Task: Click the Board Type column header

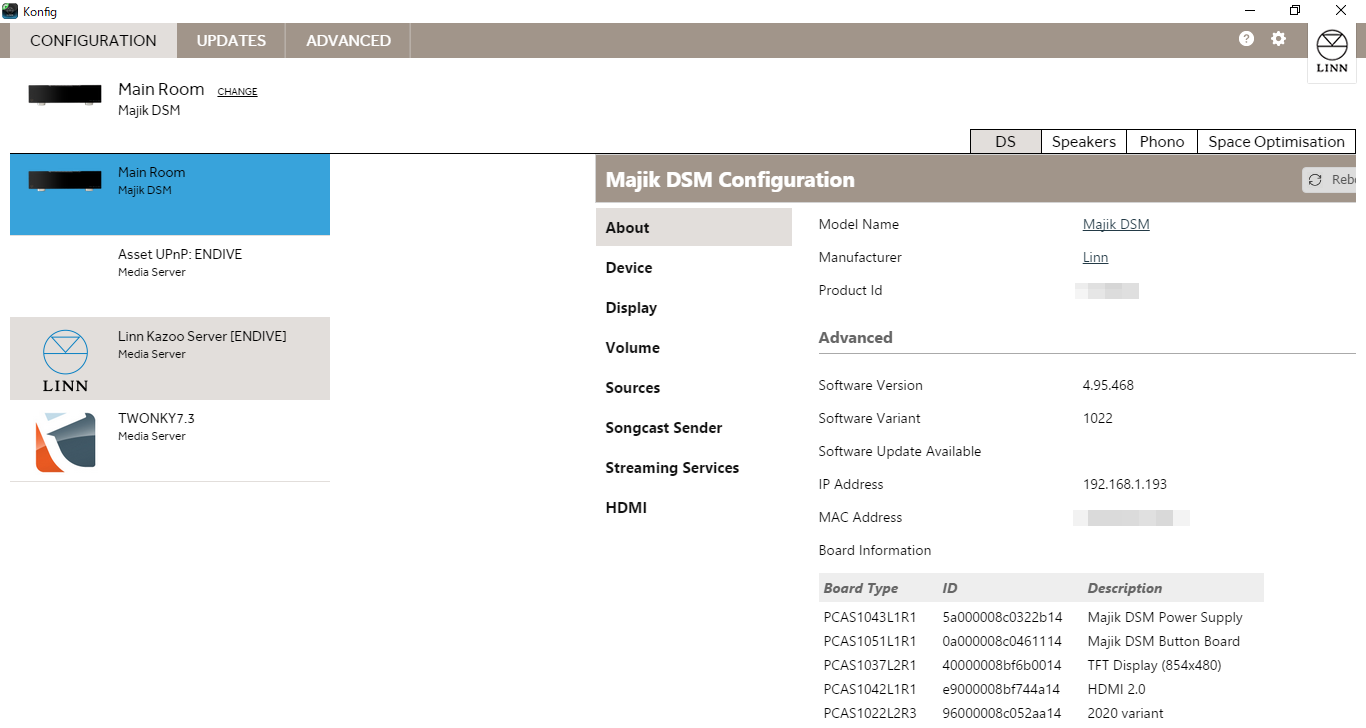Action: coord(861,588)
